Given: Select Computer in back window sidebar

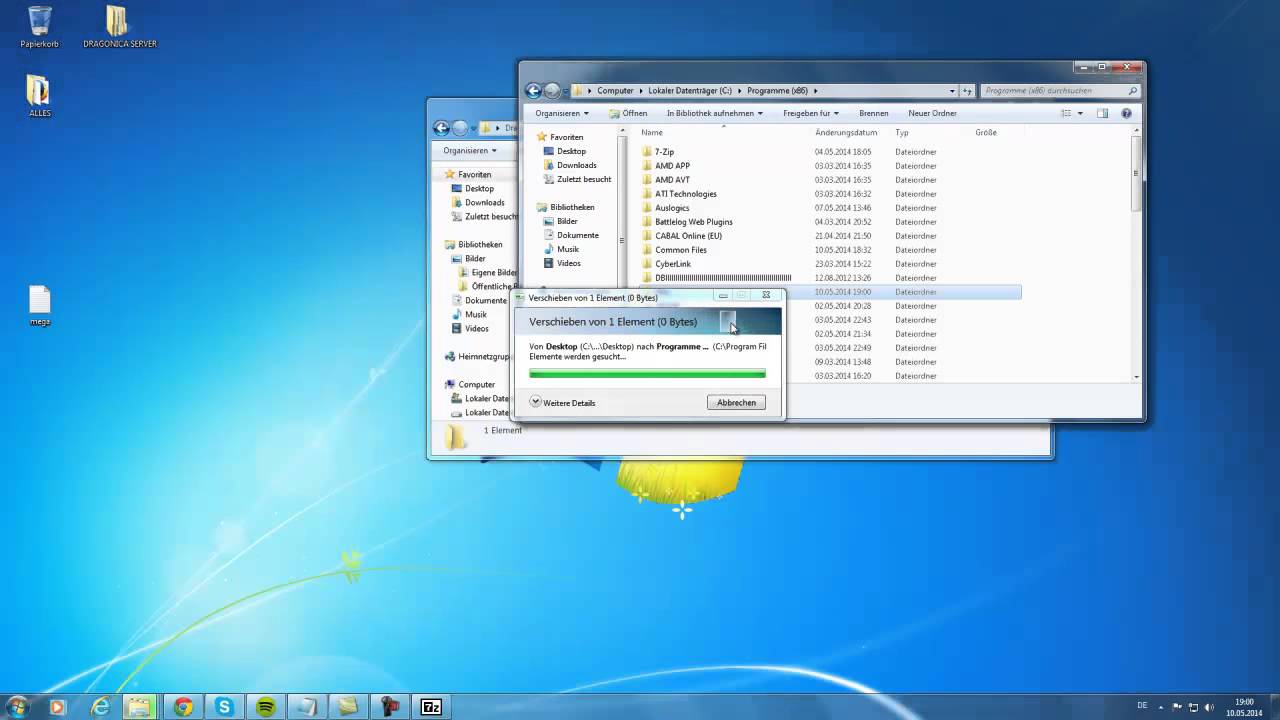Looking at the screenshot, I should (476, 384).
